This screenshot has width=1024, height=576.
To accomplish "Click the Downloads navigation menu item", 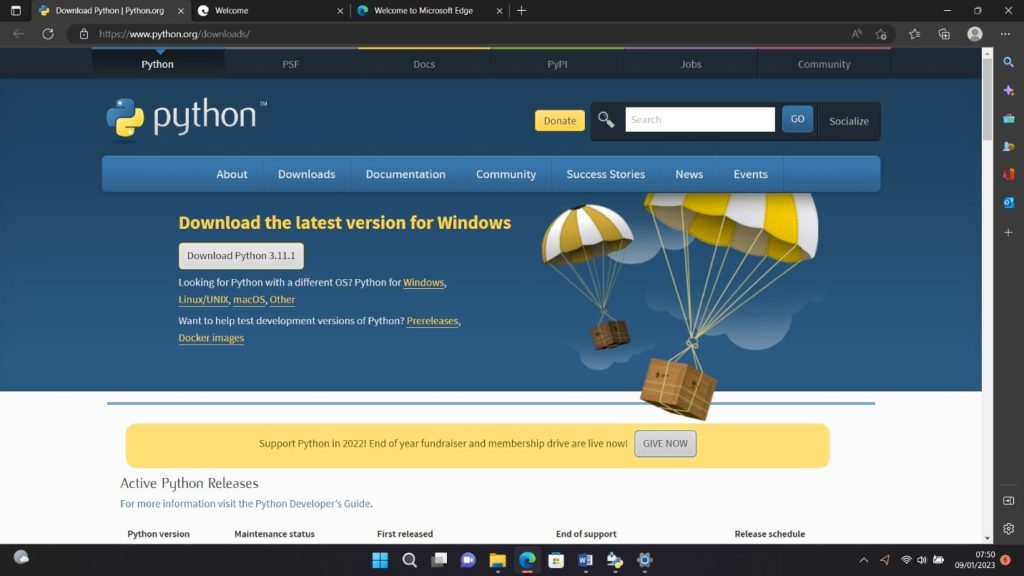I will 306,174.
